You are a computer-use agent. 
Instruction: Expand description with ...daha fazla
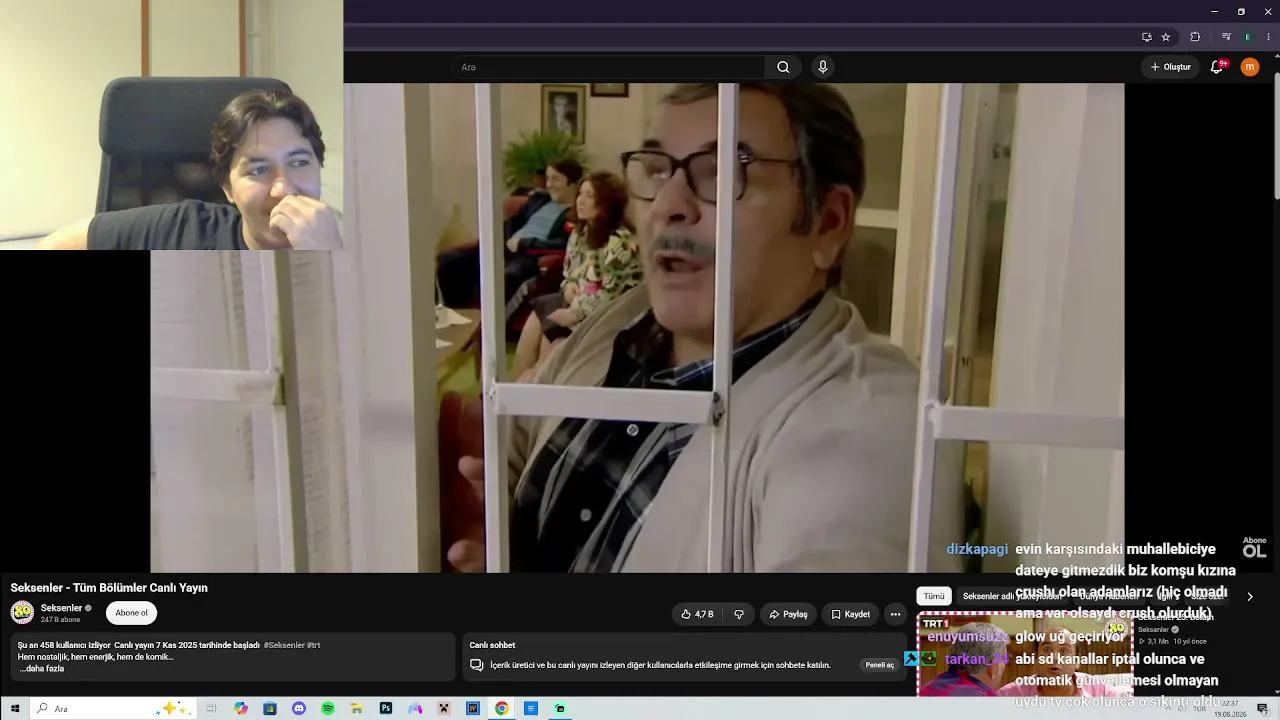pyautogui.click(x=42, y=669)
